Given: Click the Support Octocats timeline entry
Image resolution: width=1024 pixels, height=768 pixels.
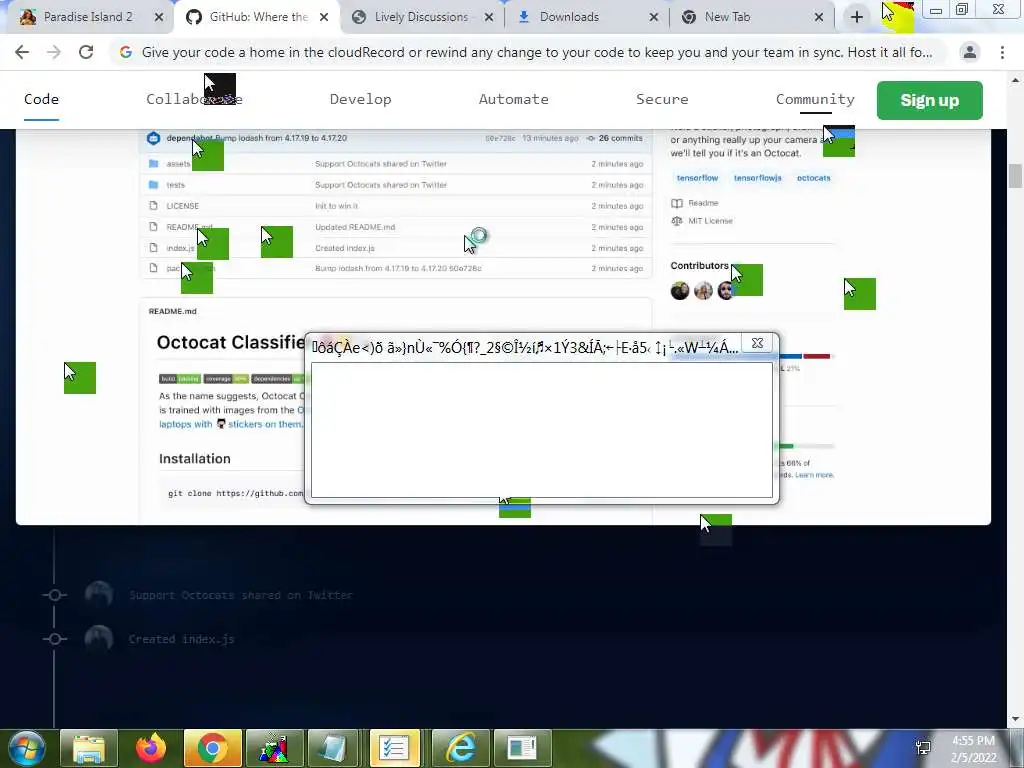Looking at the screenshot, I should 240,595.
